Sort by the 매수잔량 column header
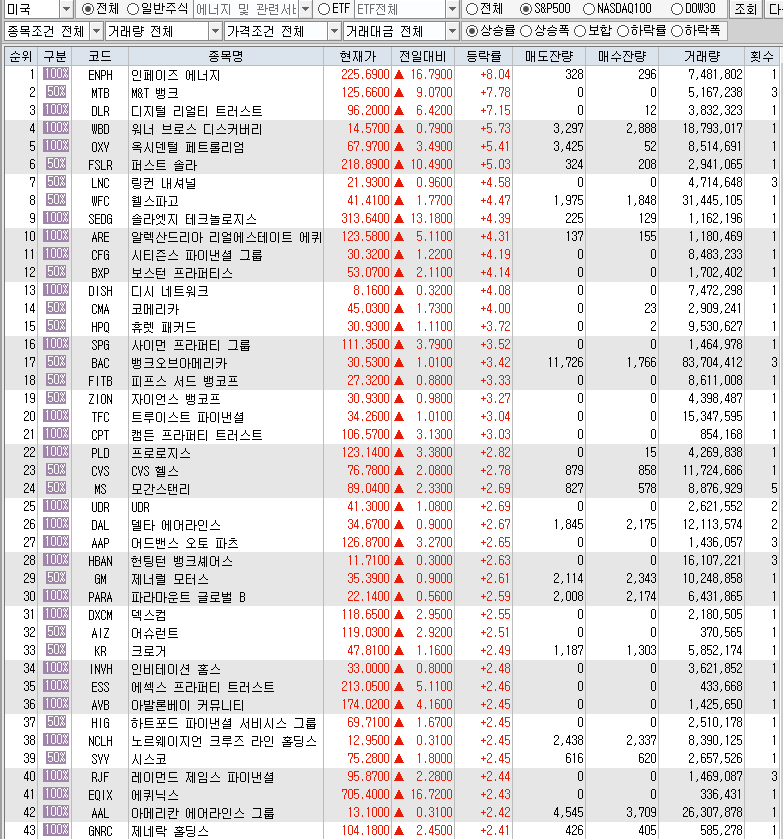The height and width of the screenshot is (839, 783). [x=621, y=56]
